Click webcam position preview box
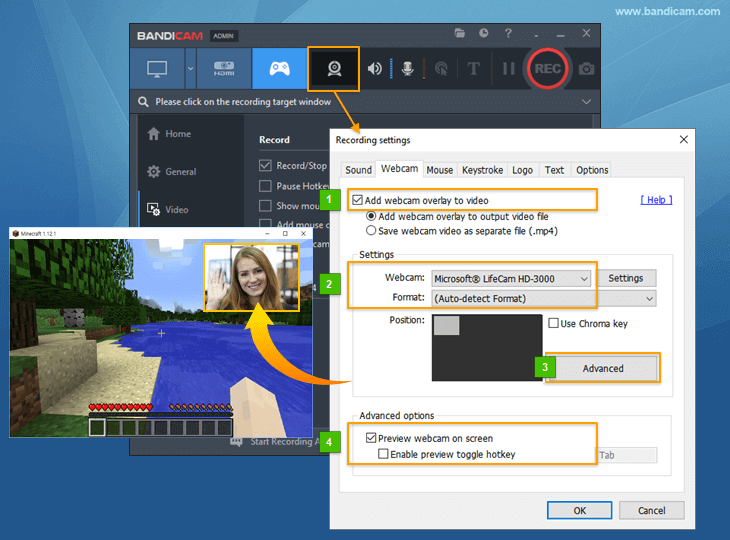Viewport: 730px width, 540px height. click(x=487, y=348)
